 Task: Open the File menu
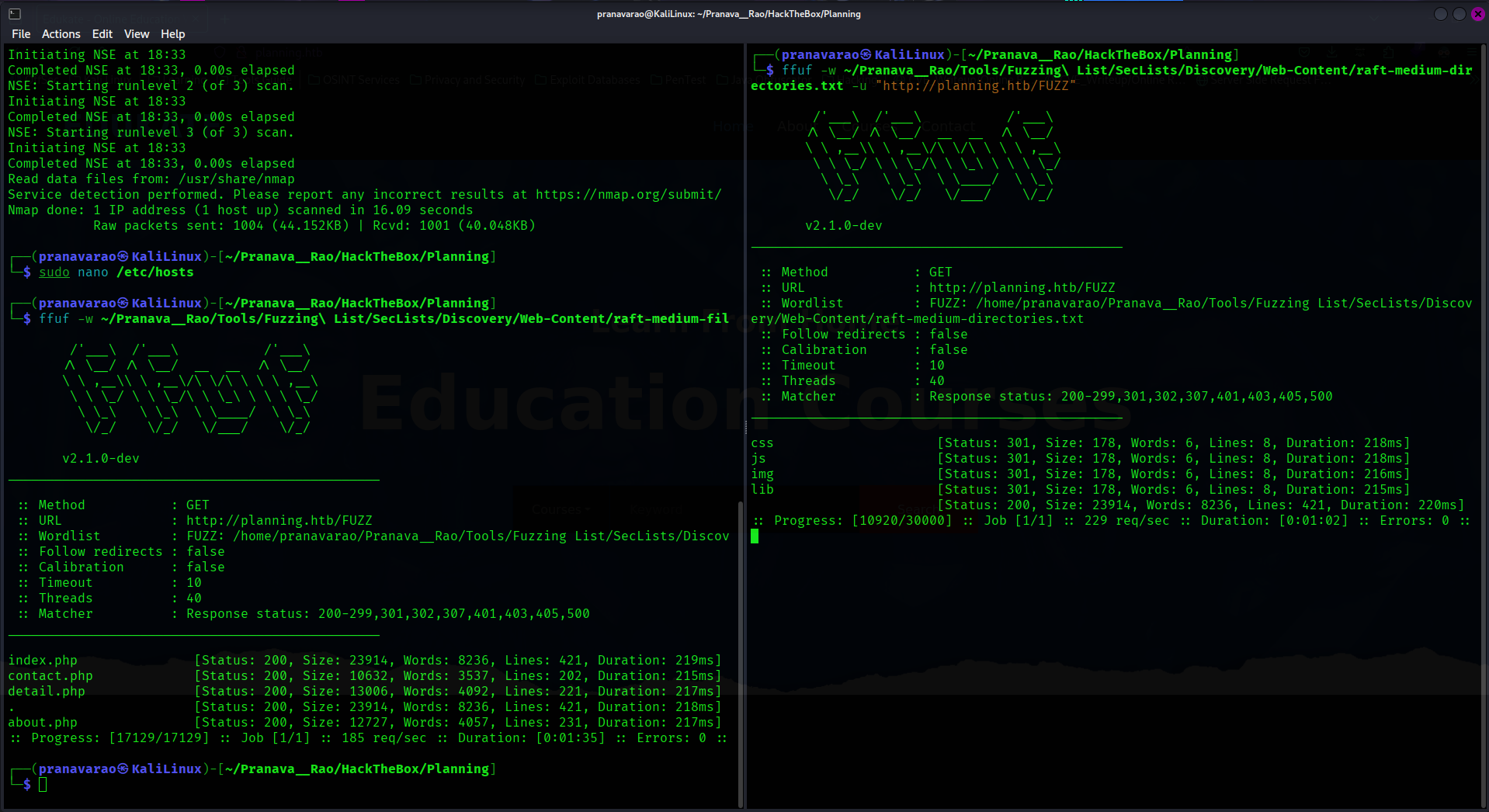pos(21,34)
